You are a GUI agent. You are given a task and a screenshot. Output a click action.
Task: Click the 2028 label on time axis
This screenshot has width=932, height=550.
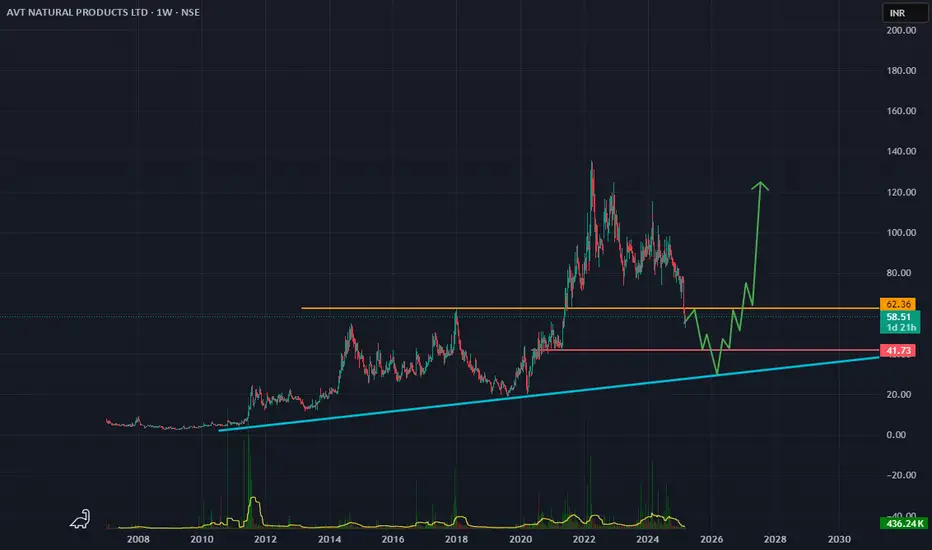[775, 539]
